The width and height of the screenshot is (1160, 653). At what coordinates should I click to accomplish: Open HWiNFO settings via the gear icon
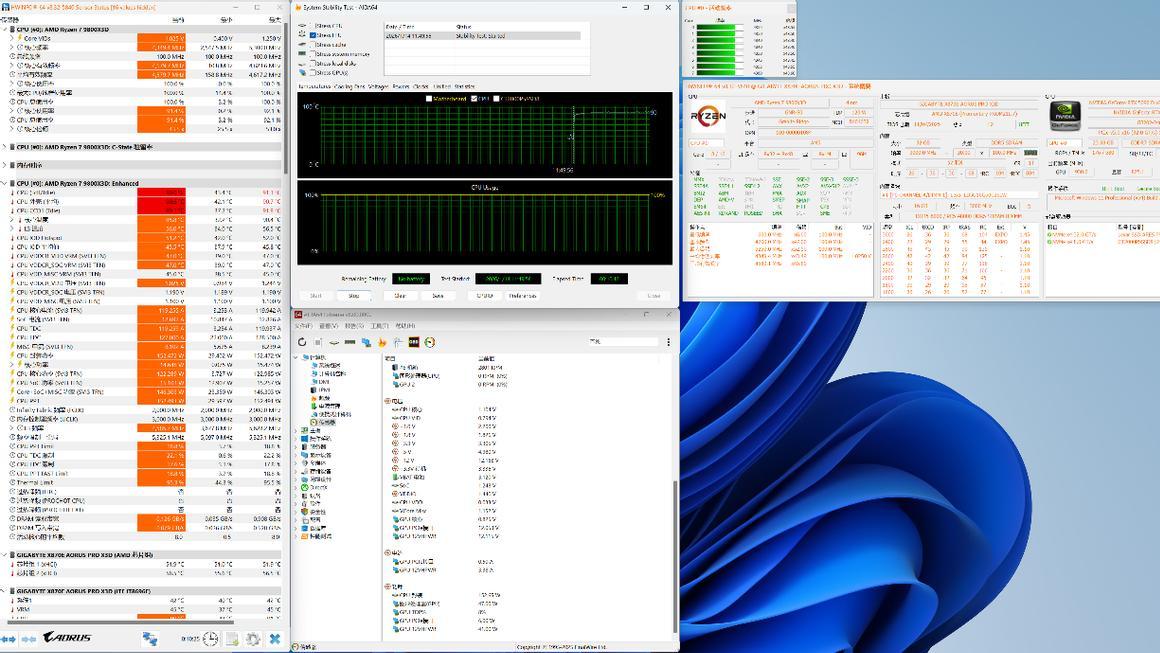[x=253, y=638]
